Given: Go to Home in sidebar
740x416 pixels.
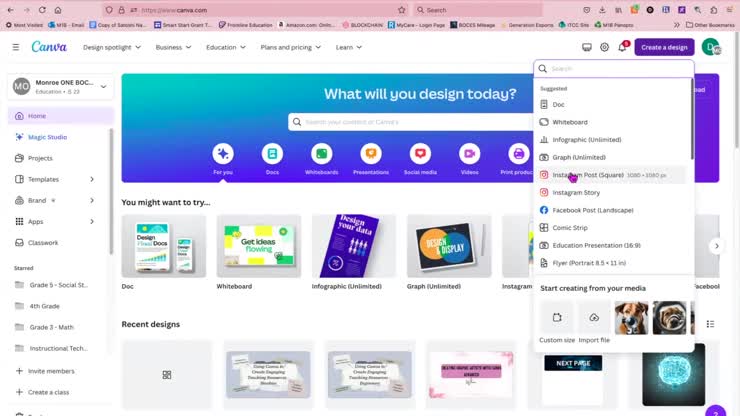Looking at the screenshot, I should pos(60,116).
